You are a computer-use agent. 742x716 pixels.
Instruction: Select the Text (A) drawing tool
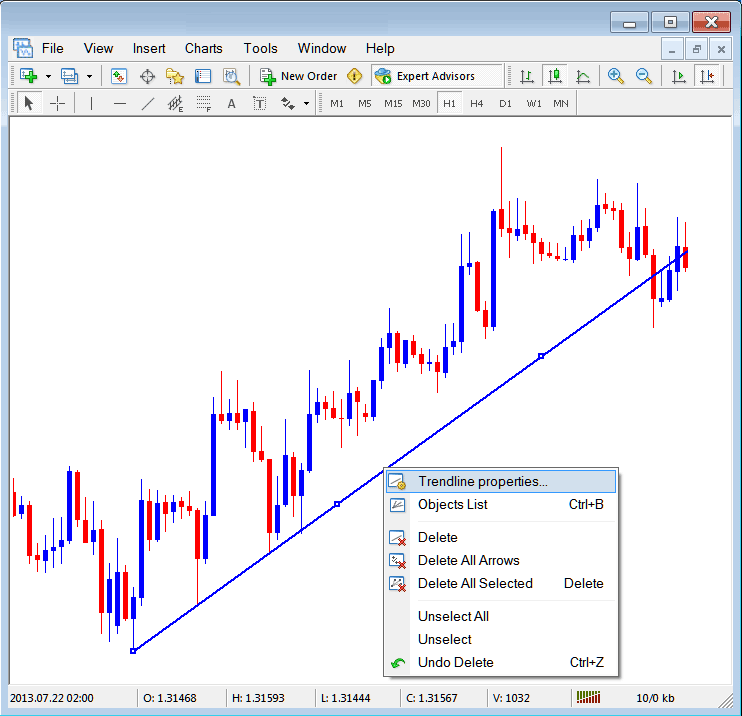tap(231, 103)
